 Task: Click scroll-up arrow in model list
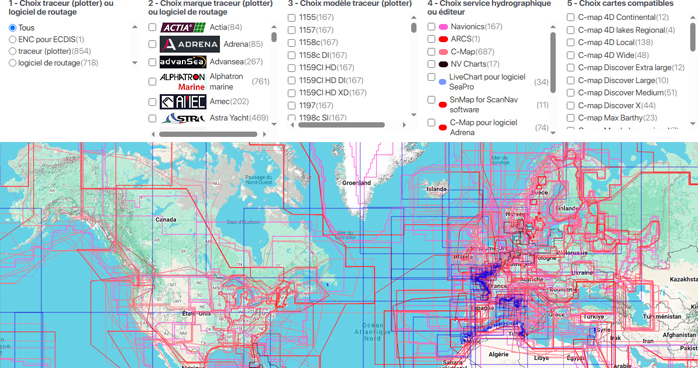pos(414,18)
